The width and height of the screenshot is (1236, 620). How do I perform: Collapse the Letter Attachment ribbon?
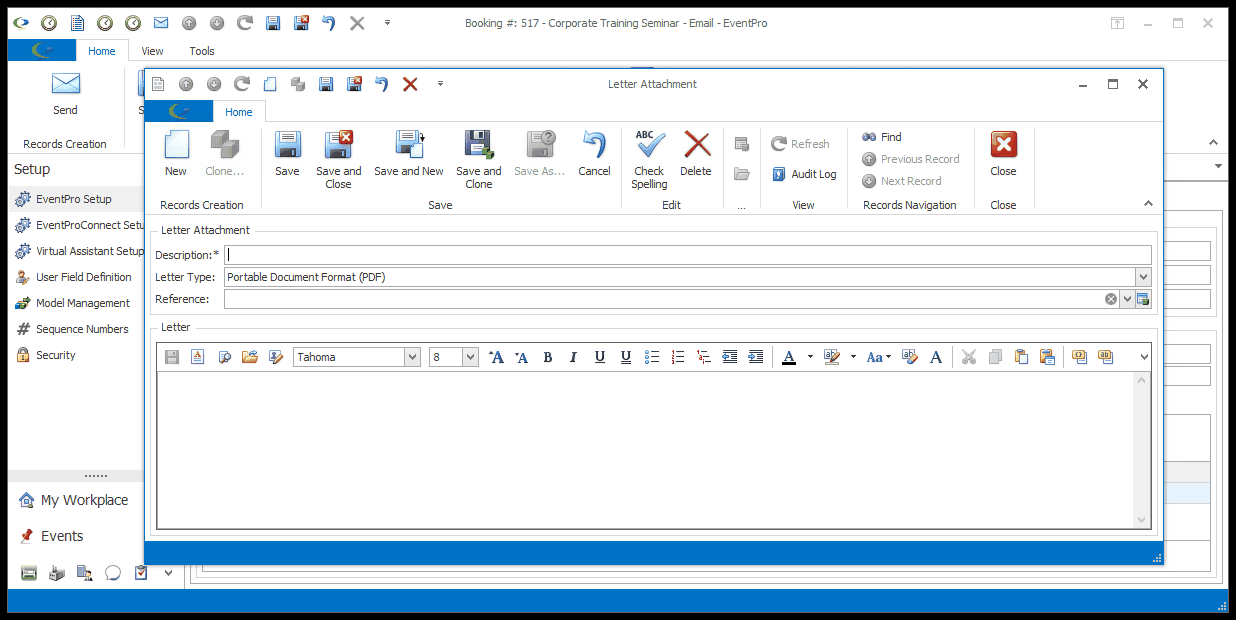coord(1148,204)
